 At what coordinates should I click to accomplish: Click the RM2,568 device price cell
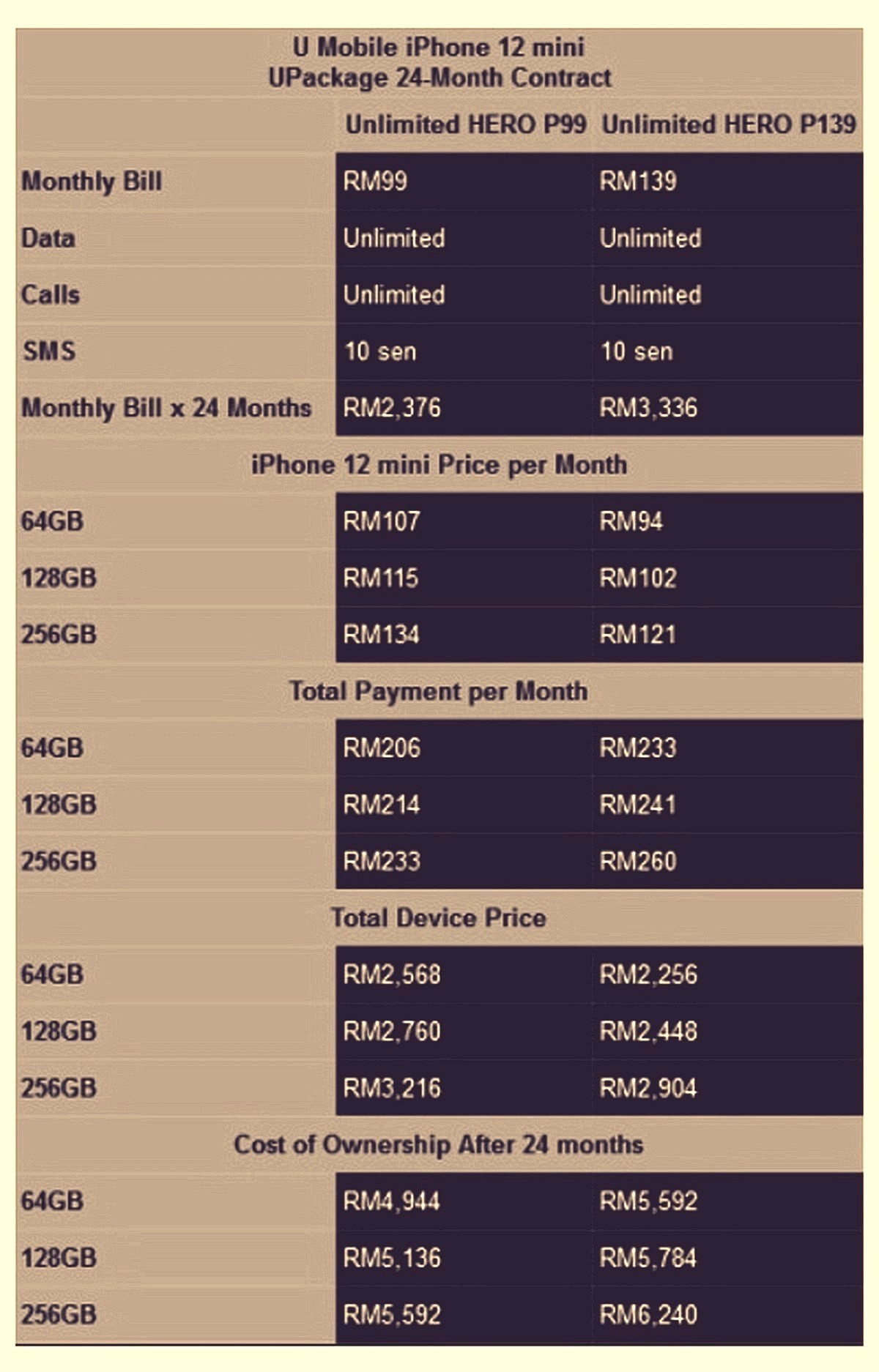[x=464, y=974]
